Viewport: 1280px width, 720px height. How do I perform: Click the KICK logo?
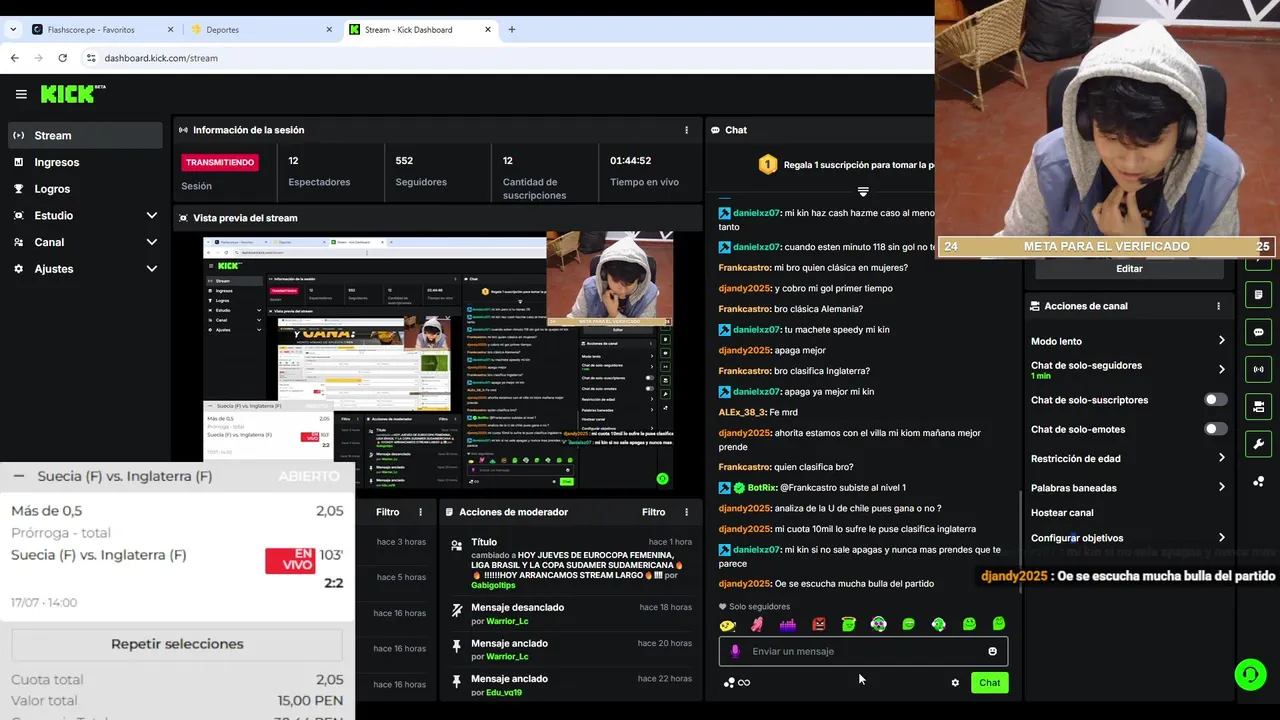[72, 94]
